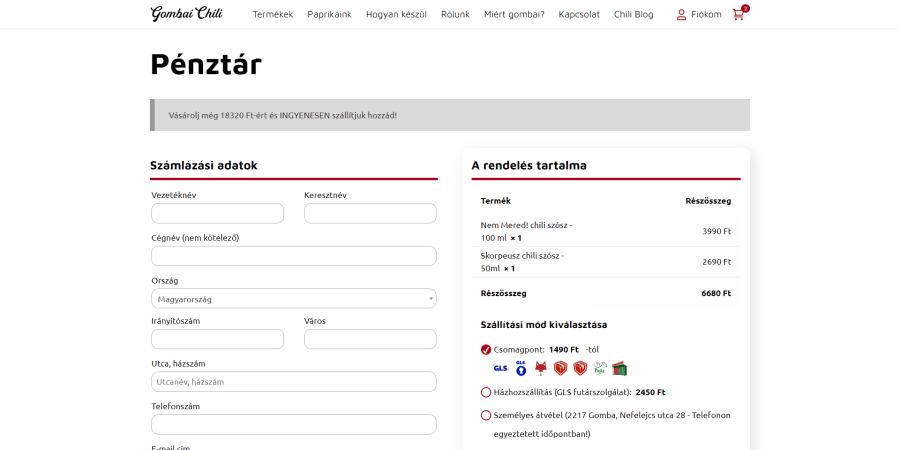Focus the Telefonszám phone field
900x450 pixels.
click(x=294, y=425)
